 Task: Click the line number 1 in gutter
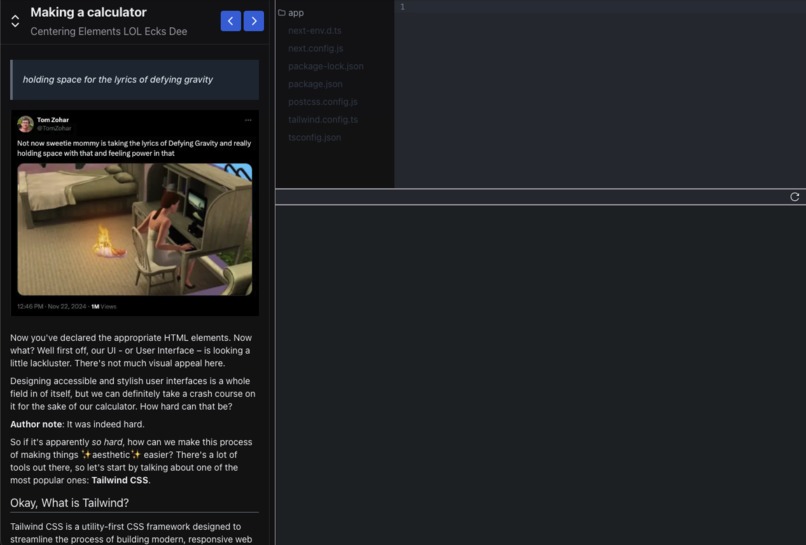pos(402,7)
